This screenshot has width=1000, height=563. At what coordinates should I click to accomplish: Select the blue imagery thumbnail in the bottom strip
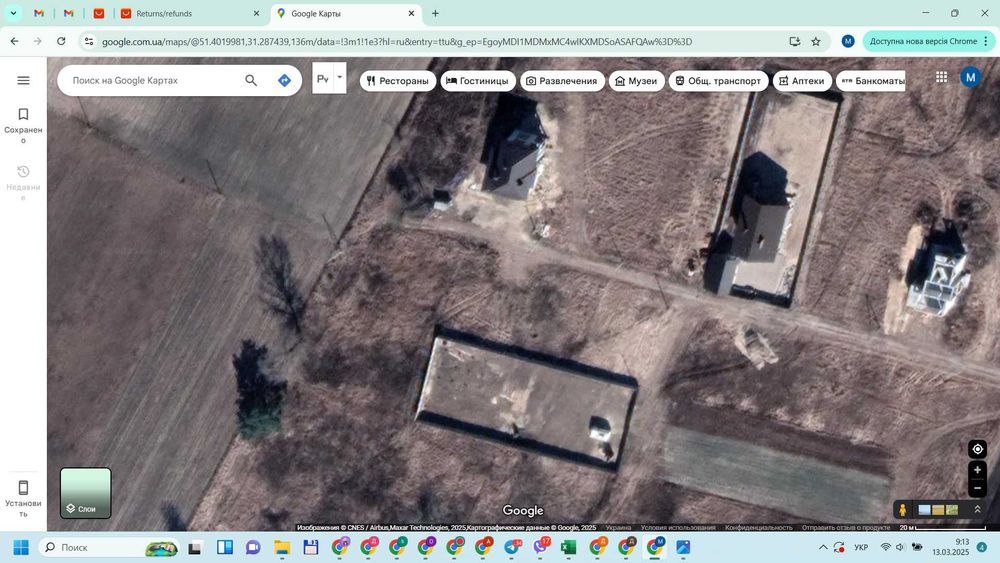(924, 509)
